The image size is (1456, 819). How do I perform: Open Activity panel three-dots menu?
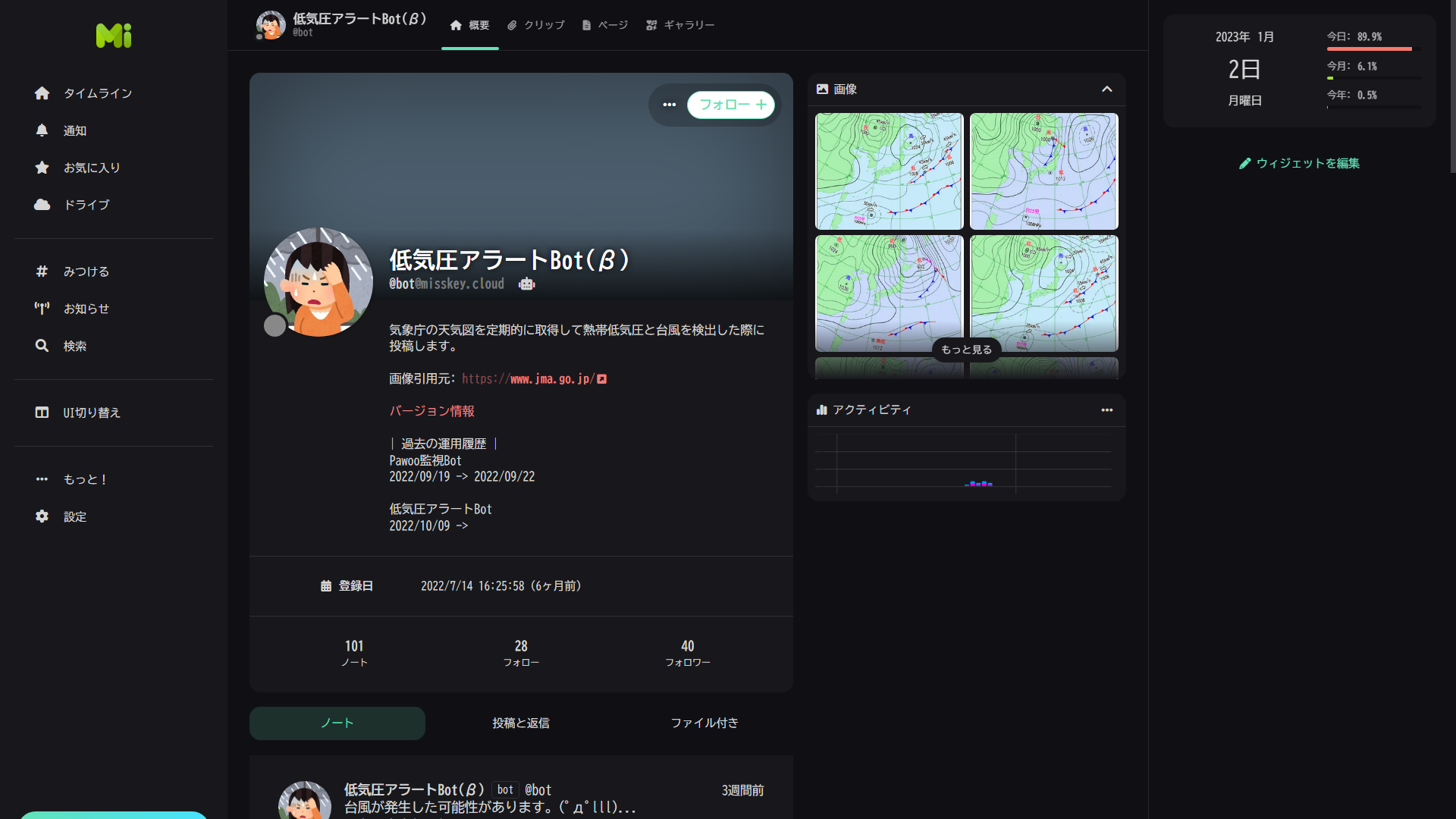pyautogui.click(x=1106, y=410)
